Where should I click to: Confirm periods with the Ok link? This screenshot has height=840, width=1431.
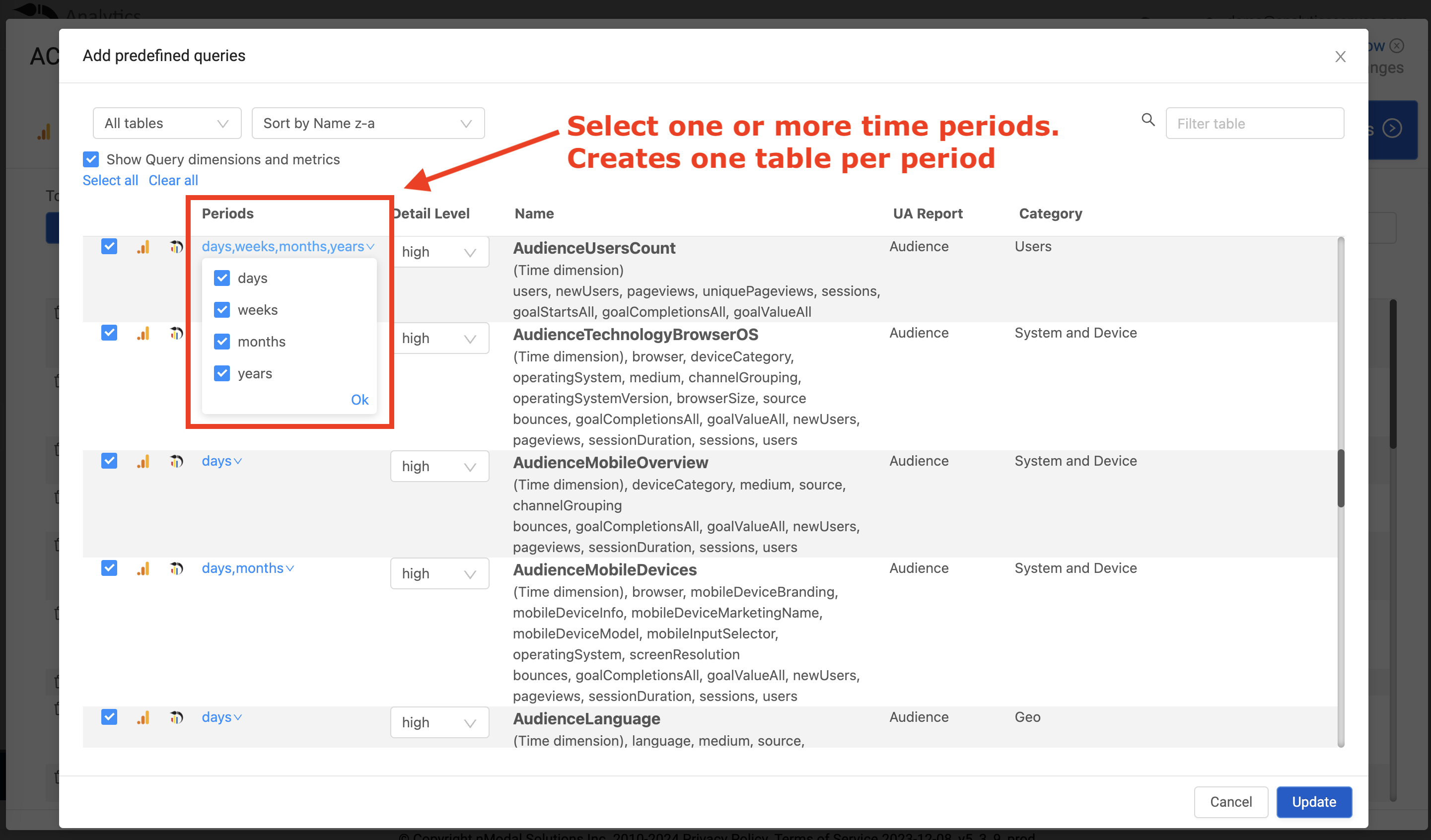click(x=359, y=399)
